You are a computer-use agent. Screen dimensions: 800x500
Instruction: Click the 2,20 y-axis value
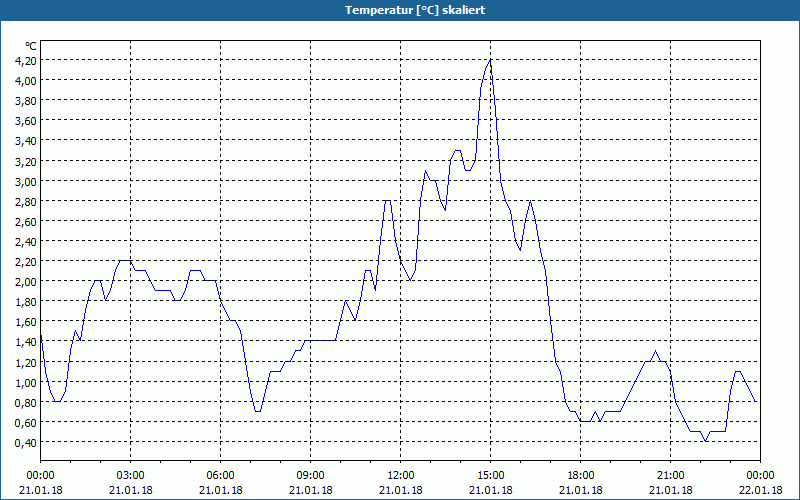point(26,262)
